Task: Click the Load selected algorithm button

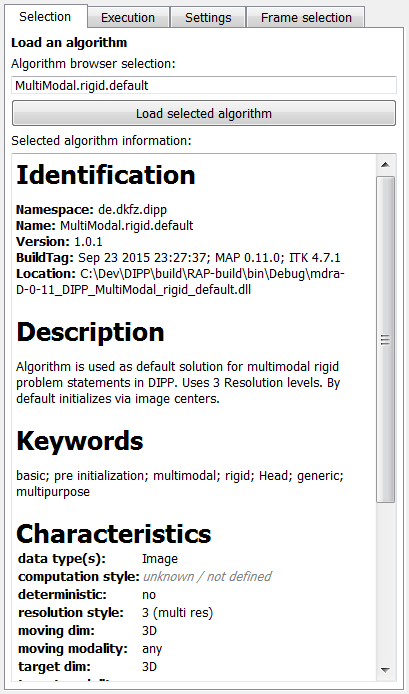Action: click(204, 113)
